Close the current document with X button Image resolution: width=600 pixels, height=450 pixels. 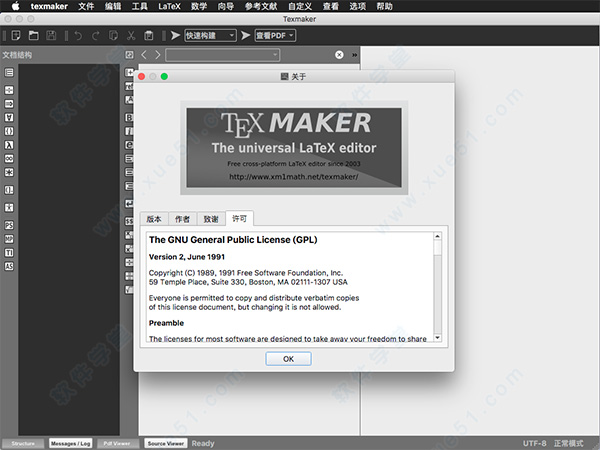339,55
